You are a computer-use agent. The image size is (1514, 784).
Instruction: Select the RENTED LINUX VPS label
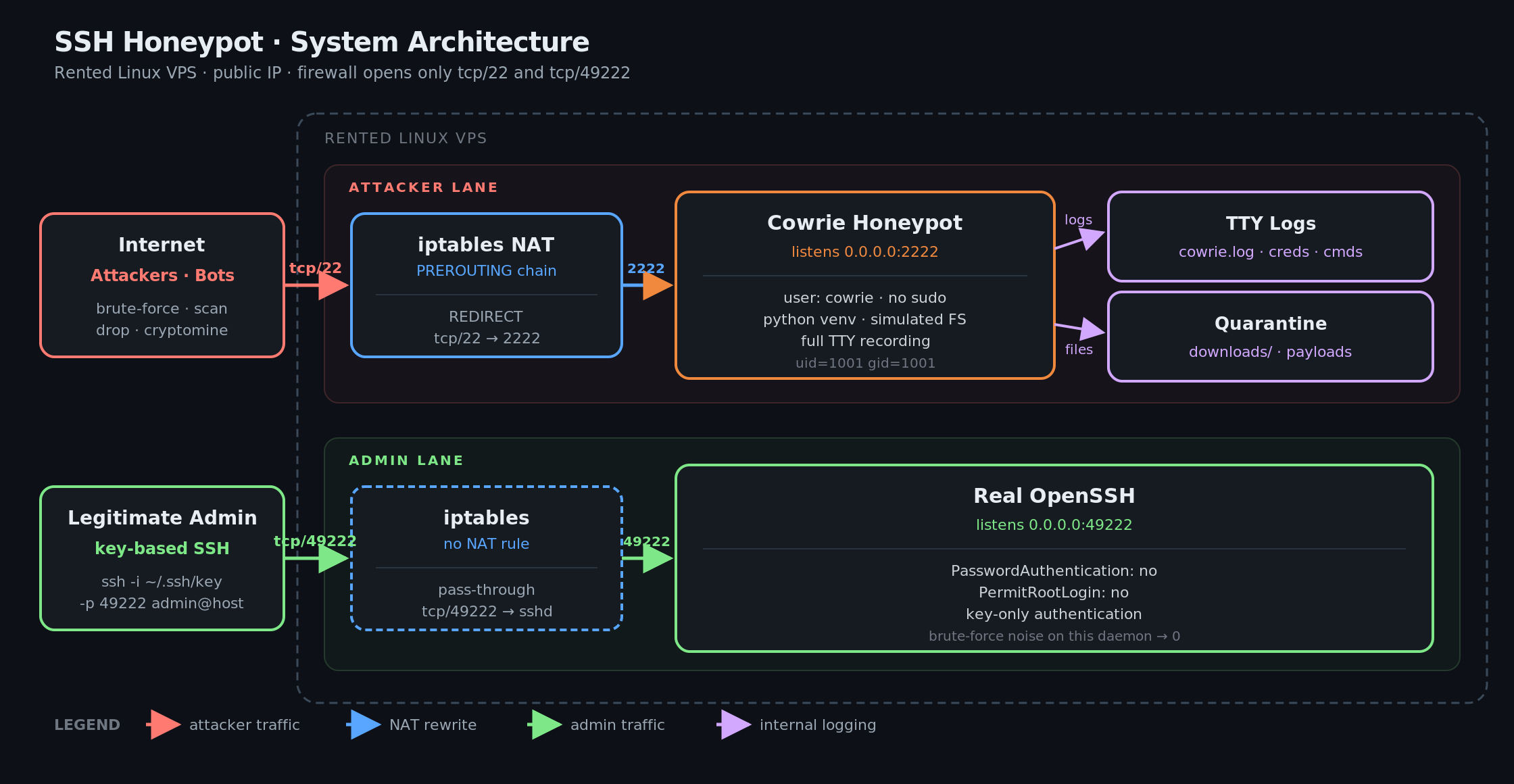(x=406, y=139)
